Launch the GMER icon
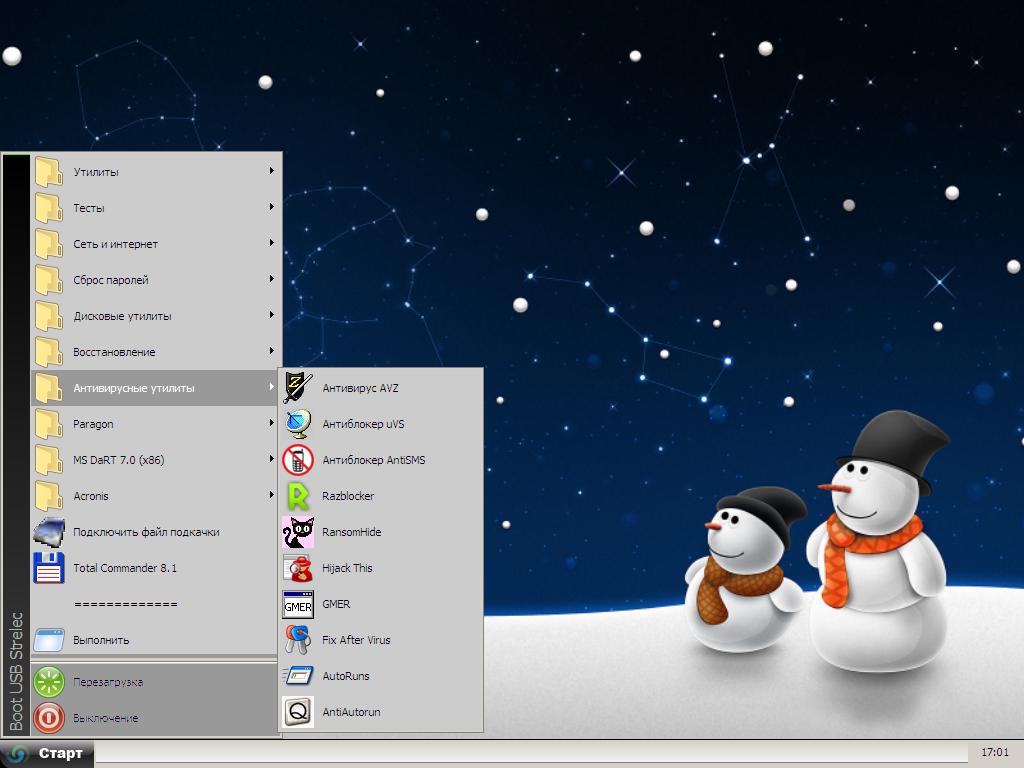The height and width of the screenshot is (768, 1024). (x=298, y=604)
